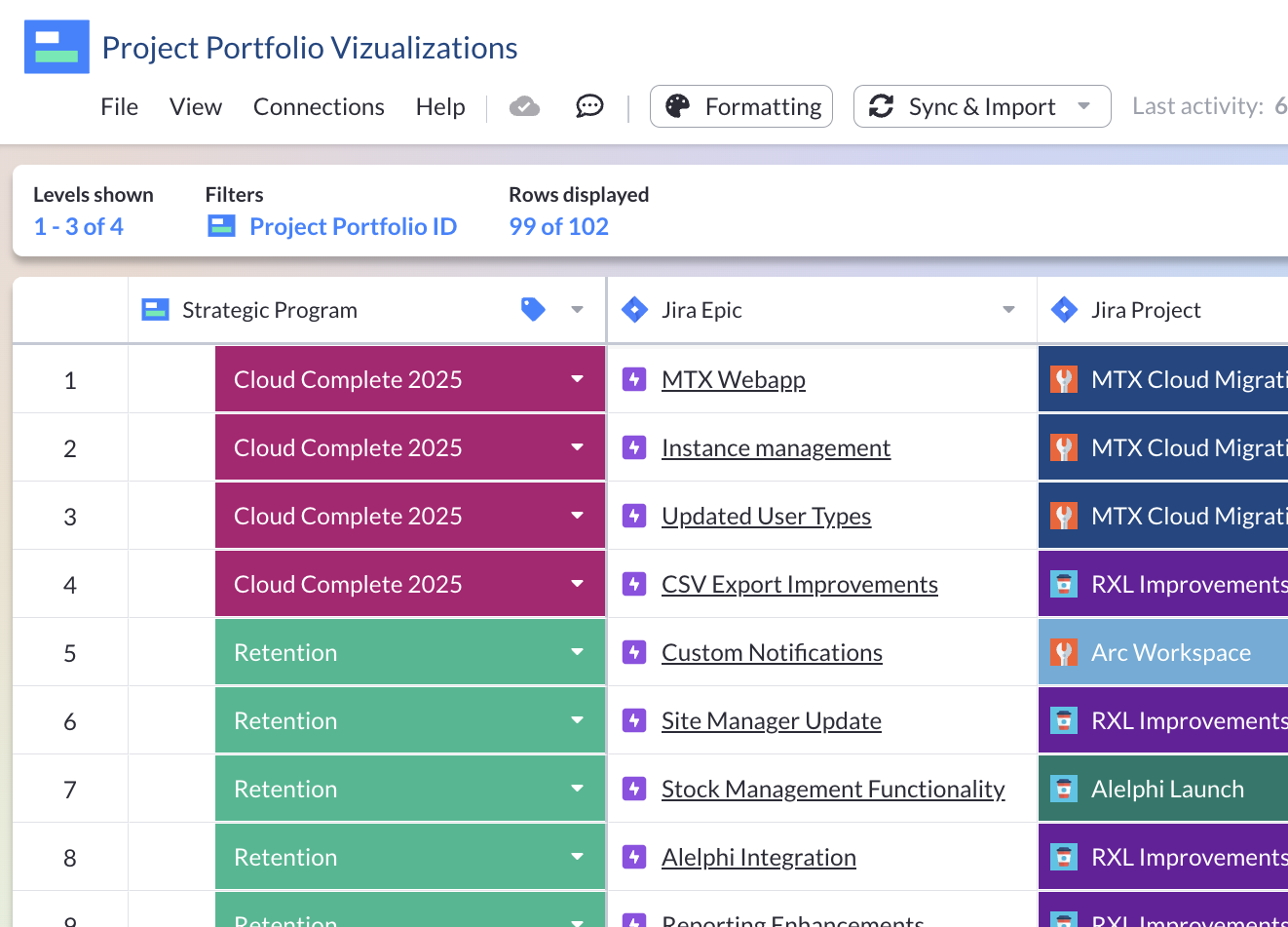Image resolution: width=1288 pixels, height=927 pixels.
Task: Click the wrench project icon in row 2
Action: pos(1064,447)
